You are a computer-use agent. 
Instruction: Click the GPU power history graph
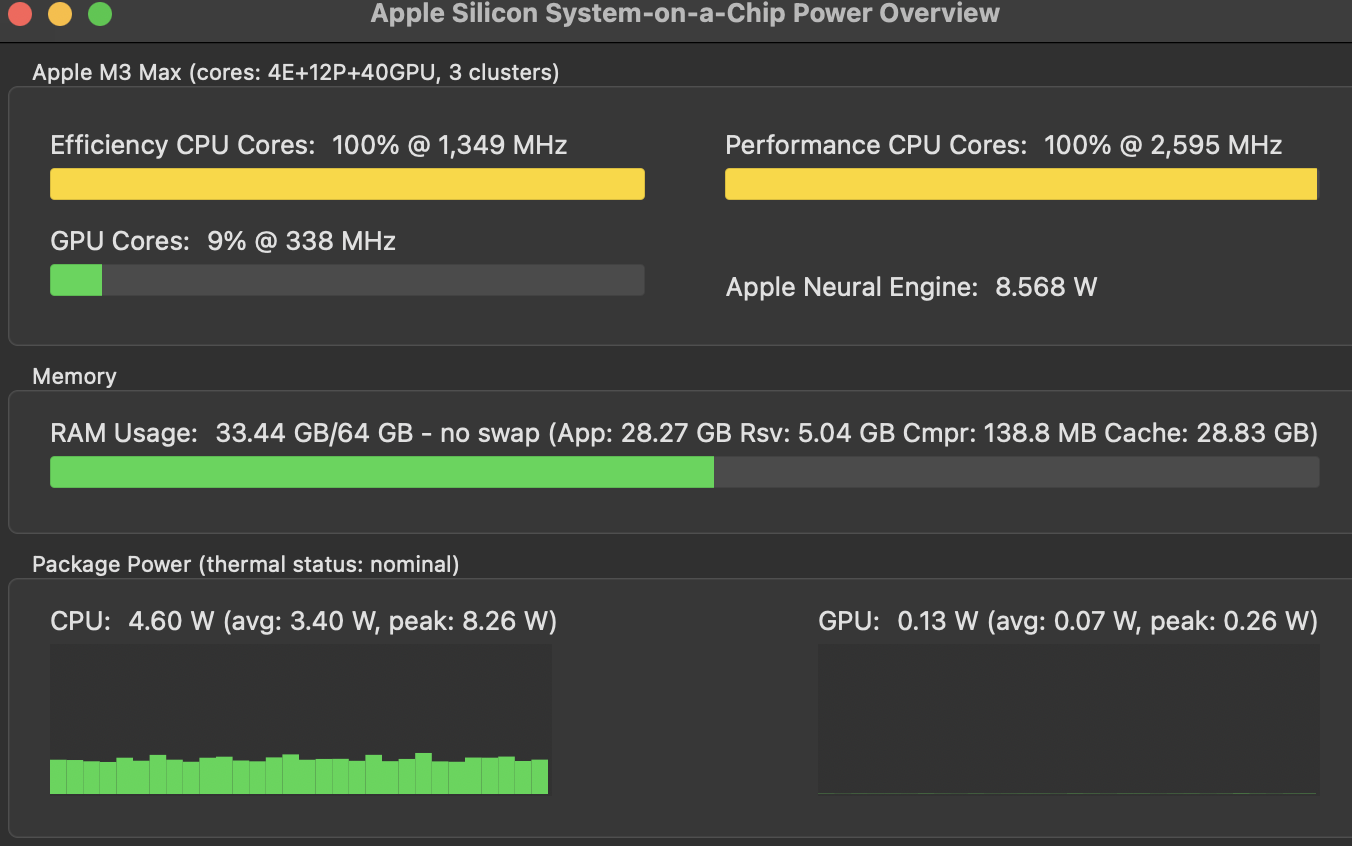pyautogui.click(x=1067, y=718)
